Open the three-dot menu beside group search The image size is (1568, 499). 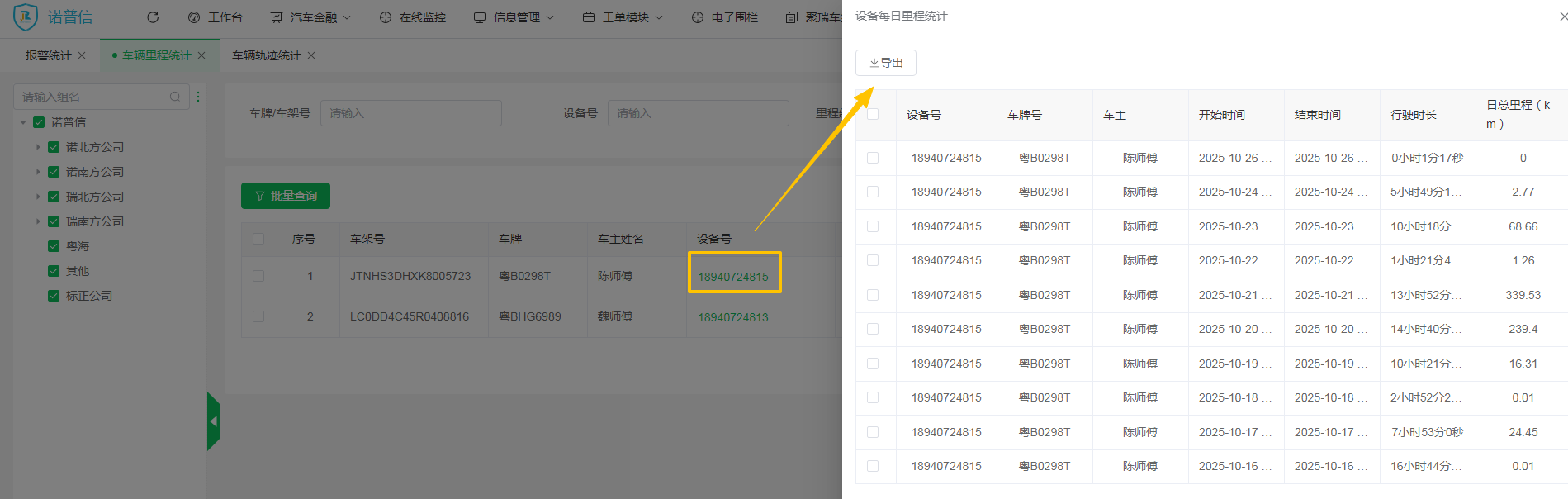[x=198, y=97]
